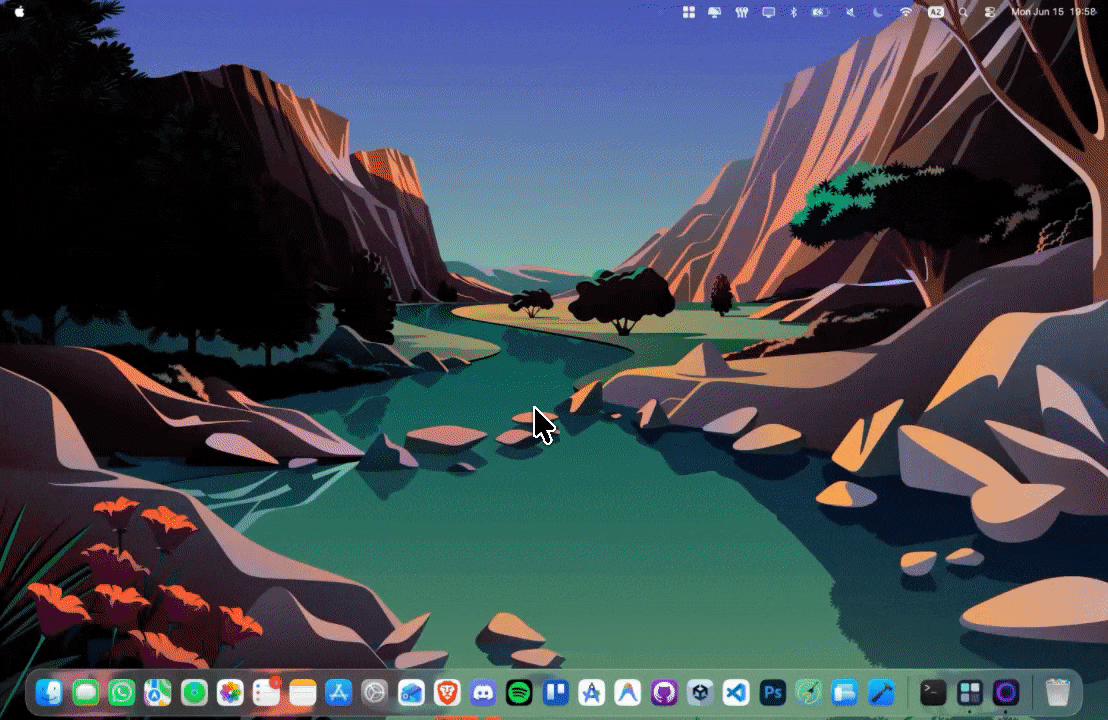This screenshot has height=720, width=1108.
Task: Open the Trash
Action: [x=1057, y=692]
